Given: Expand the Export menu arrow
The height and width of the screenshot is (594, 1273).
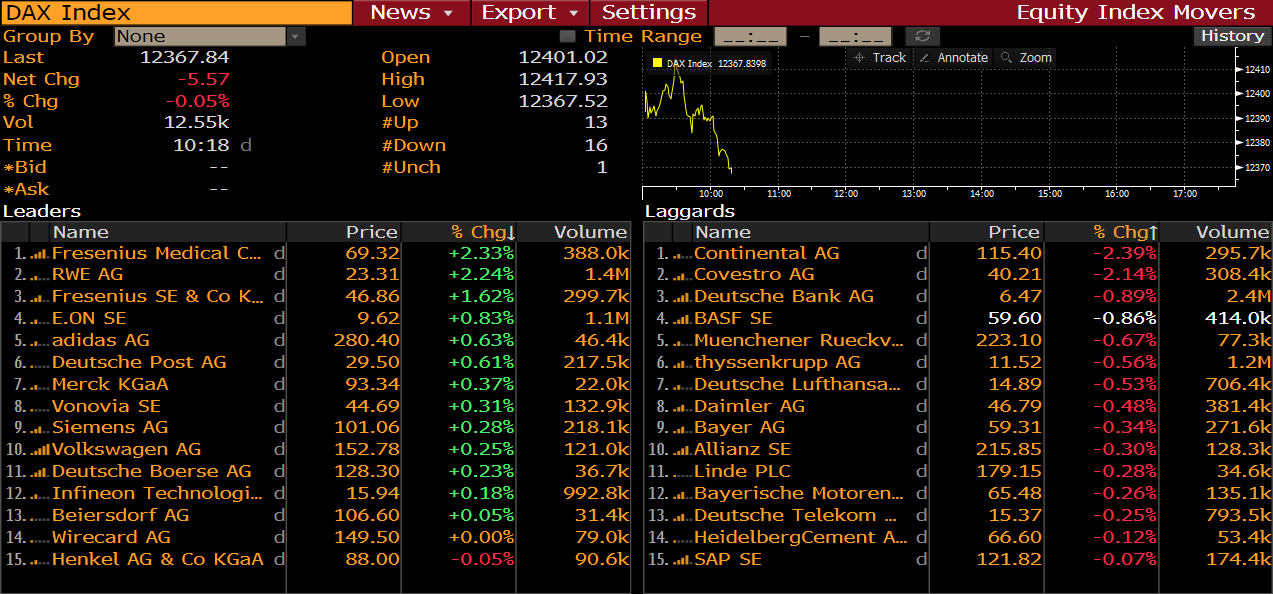Looking at the screenshot, I should click(573, 13).
